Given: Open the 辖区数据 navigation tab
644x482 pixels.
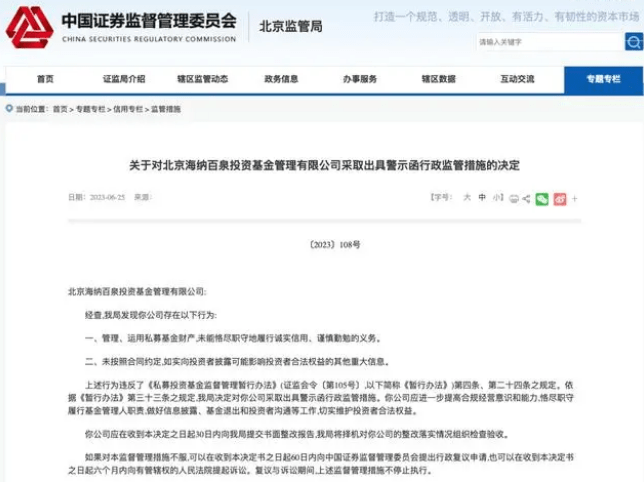Looking at the screenshot, I should pyautogui.click(x=439, y=79).
